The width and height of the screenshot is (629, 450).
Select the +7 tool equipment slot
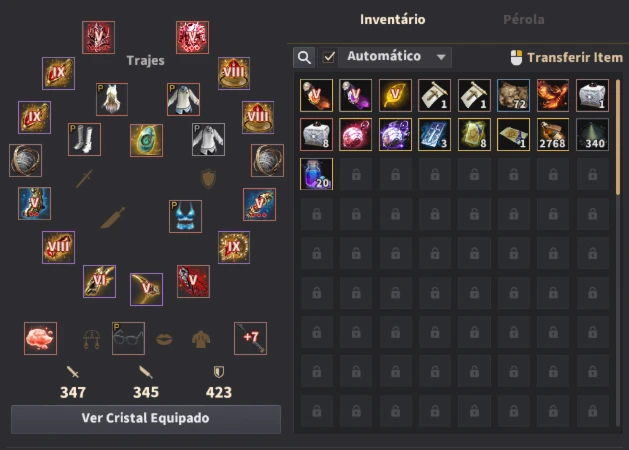(250, 338)
